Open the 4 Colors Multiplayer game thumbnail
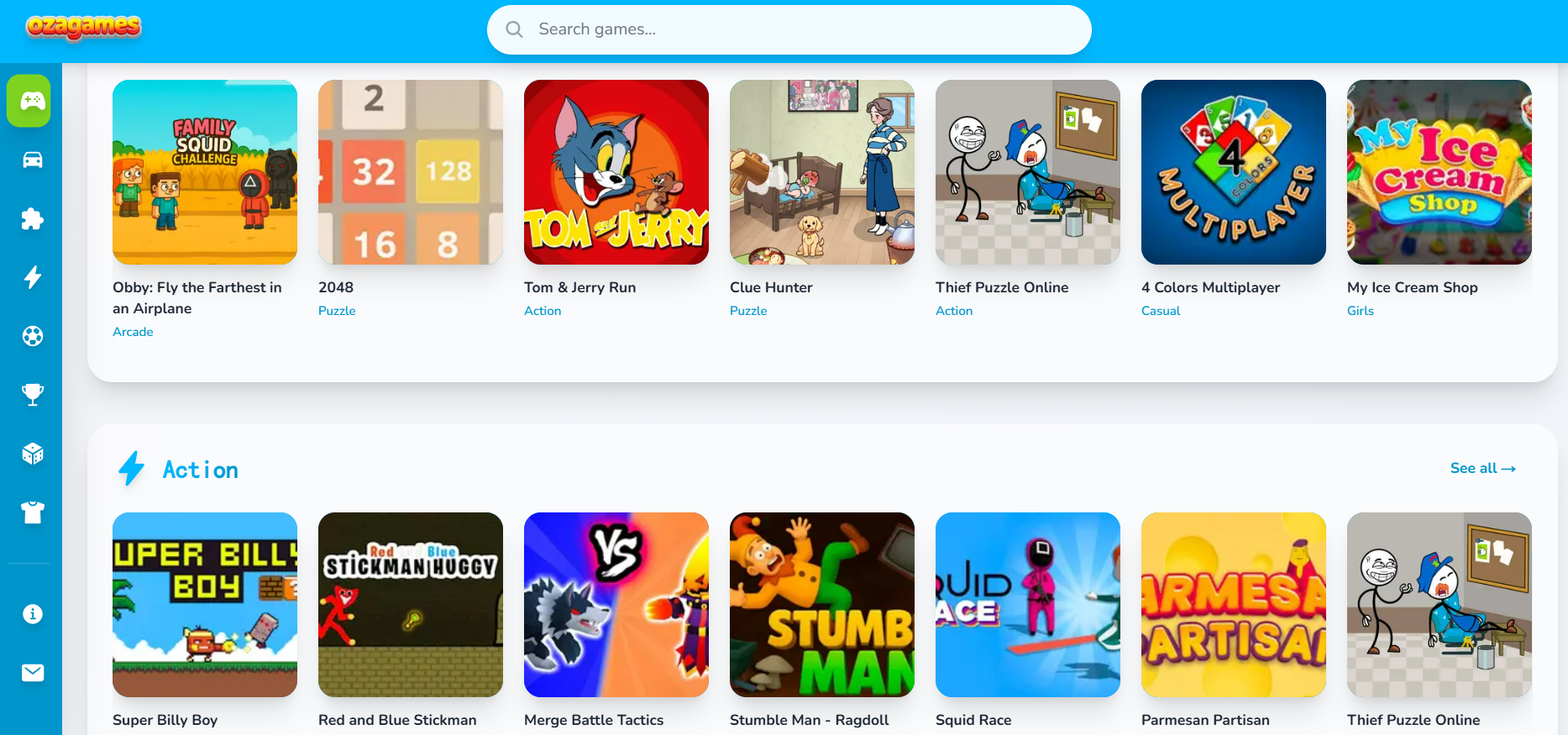The image size is (1568, 735). [x=1234, y=172]
